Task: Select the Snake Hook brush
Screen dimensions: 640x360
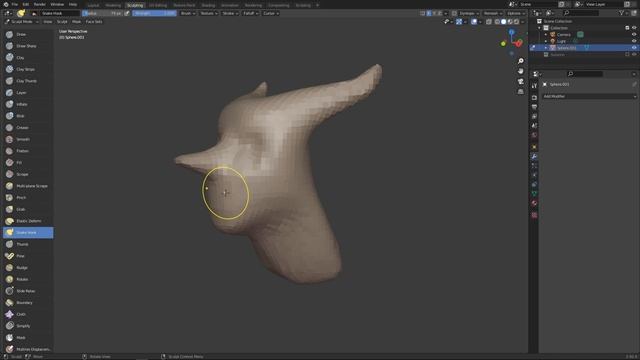Action: pyautogui.click(x=28, y=233)
